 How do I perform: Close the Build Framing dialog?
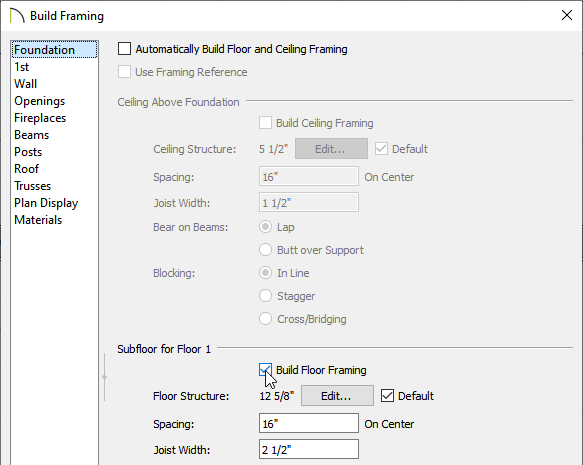(567, 15)
